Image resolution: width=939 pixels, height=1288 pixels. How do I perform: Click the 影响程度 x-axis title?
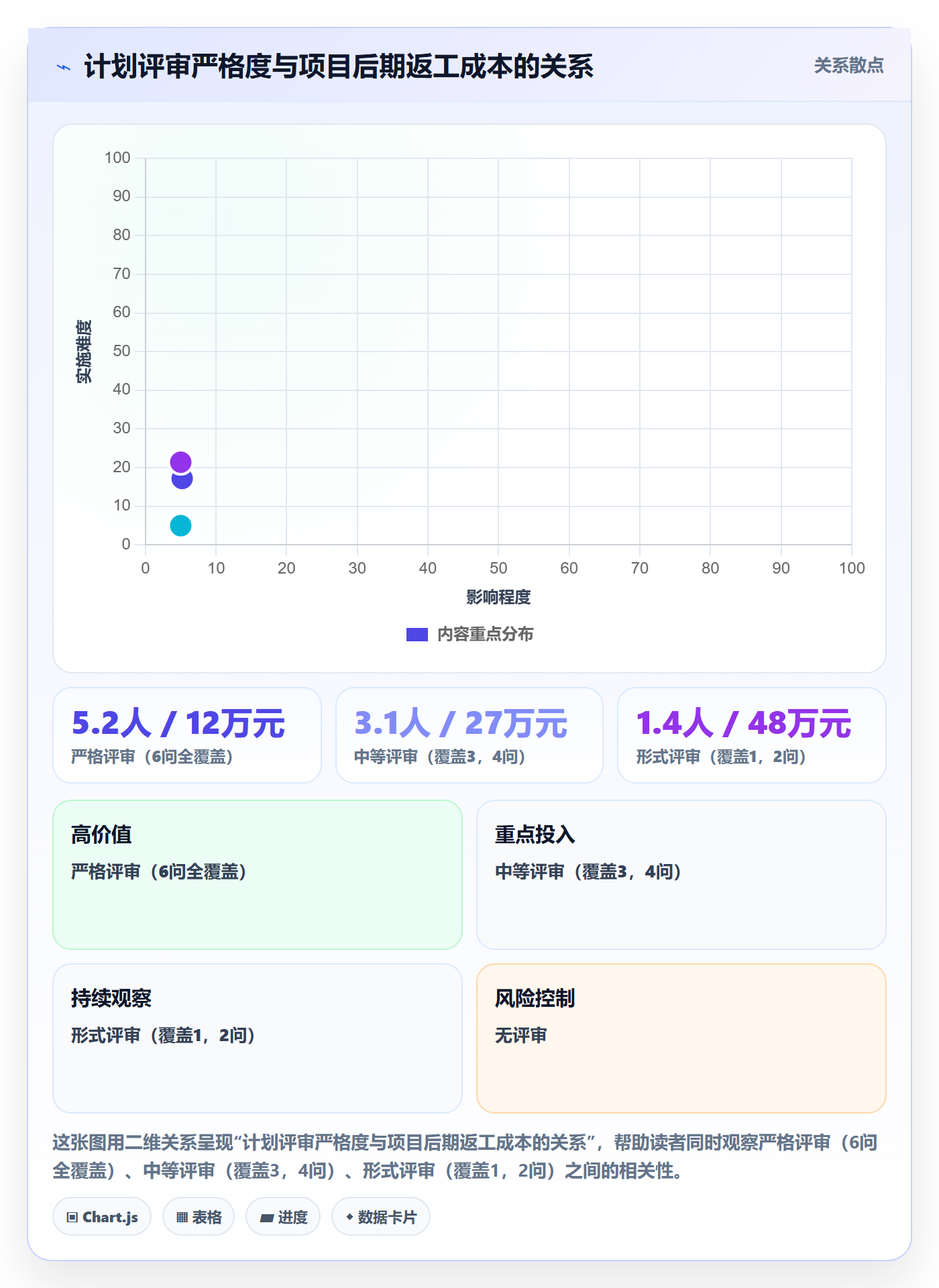498,597
